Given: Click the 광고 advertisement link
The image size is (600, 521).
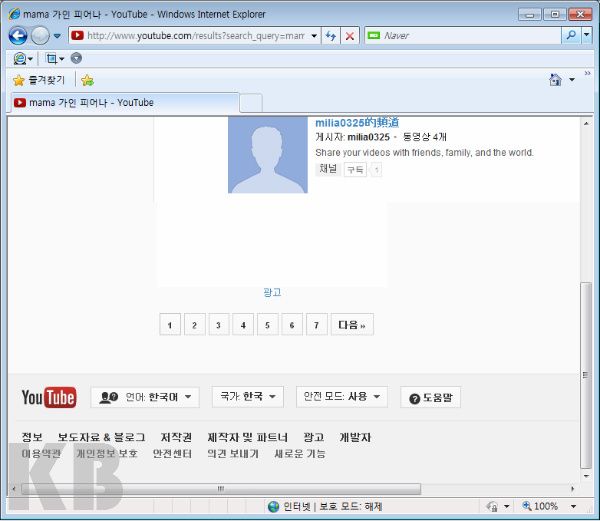Looking at the screenshot, I should click(272, 292).
